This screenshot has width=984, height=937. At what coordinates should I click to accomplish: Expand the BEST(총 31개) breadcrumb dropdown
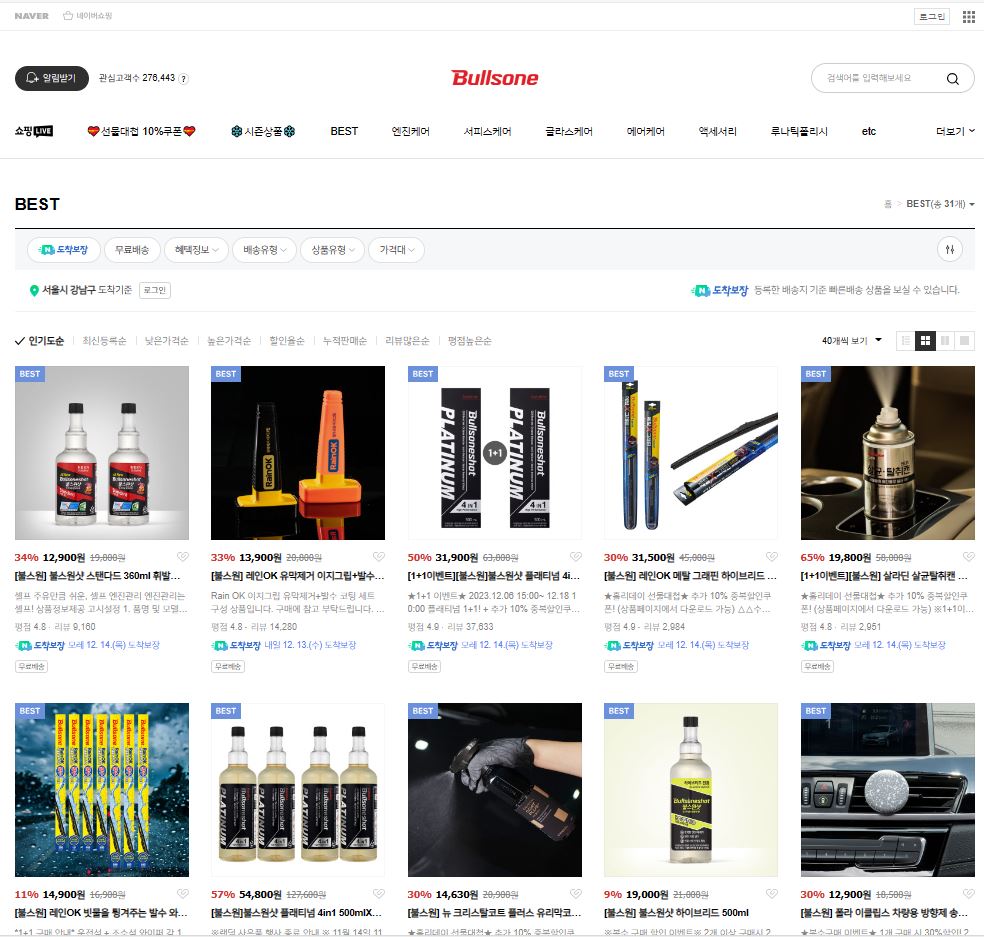tap(940, 204)
